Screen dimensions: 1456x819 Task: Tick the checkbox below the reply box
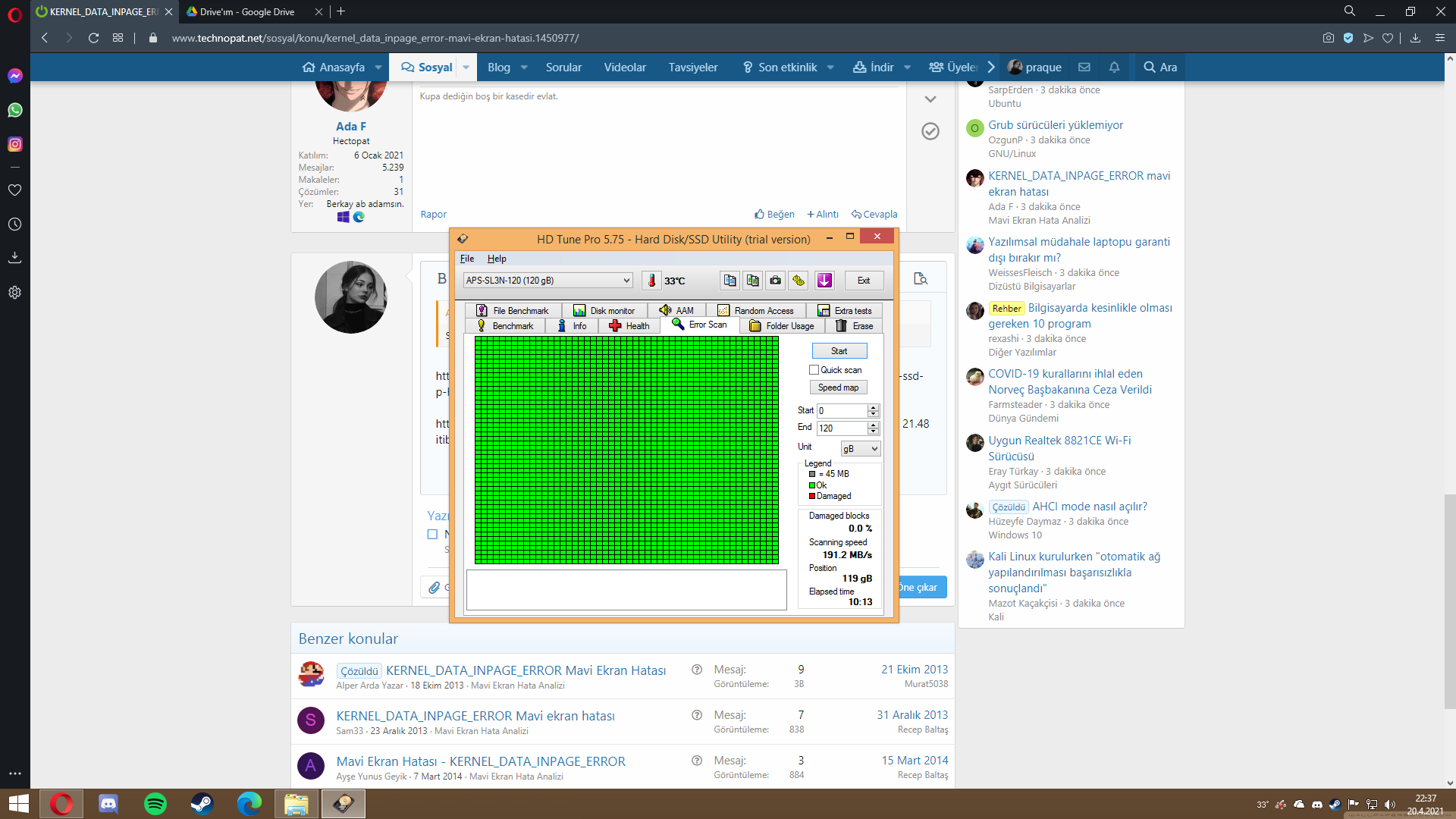click(x=432, y=534)
